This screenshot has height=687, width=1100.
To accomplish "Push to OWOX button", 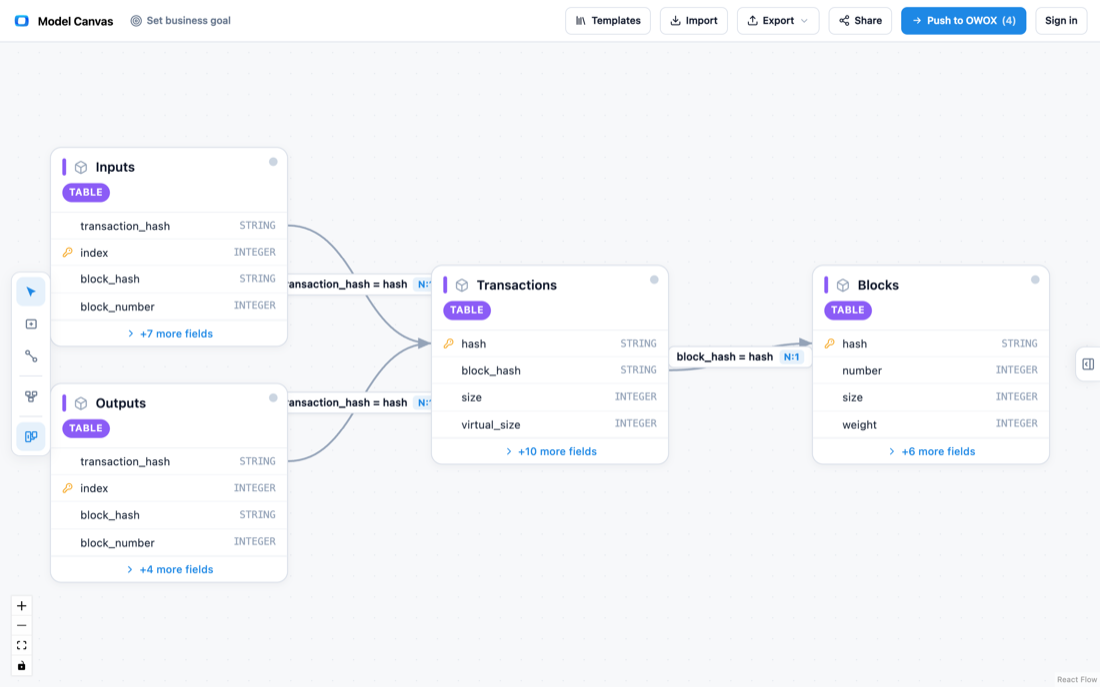I will [963, 21].
